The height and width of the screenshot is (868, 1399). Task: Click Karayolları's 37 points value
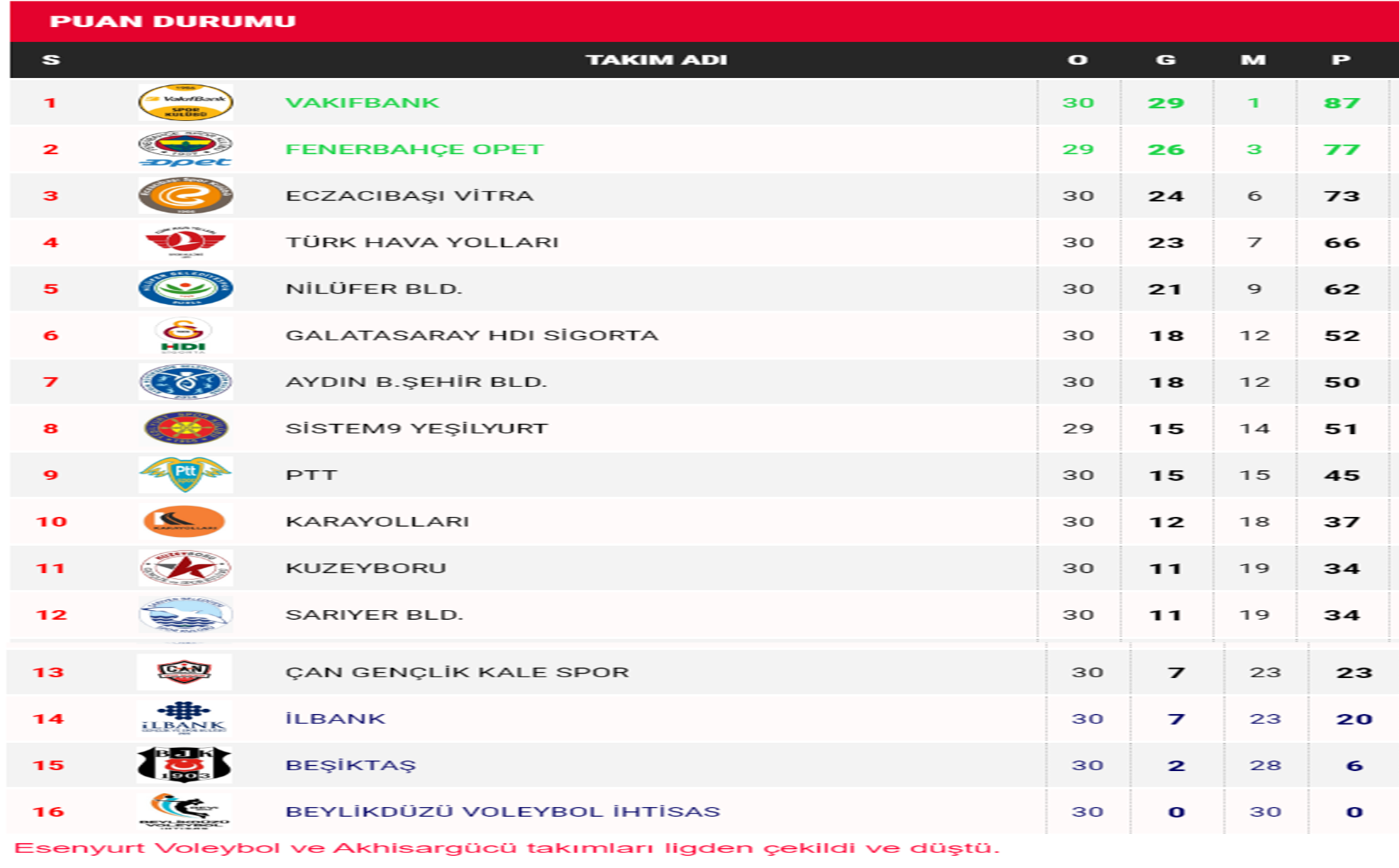tap(1342, 522)
